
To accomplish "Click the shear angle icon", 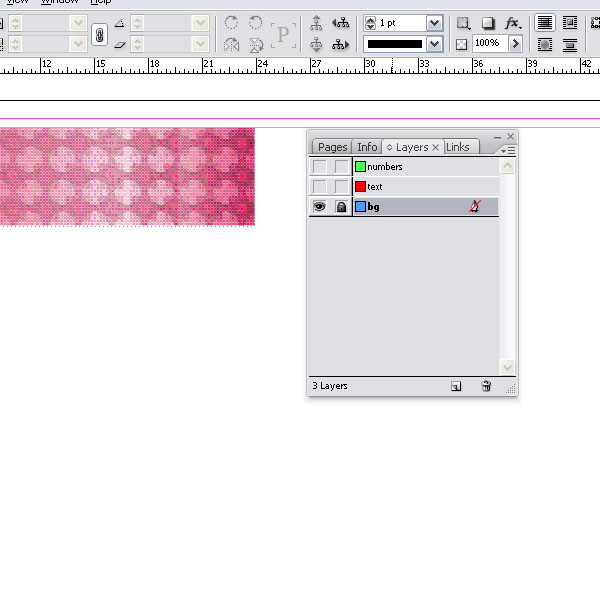I will point(120,45).
